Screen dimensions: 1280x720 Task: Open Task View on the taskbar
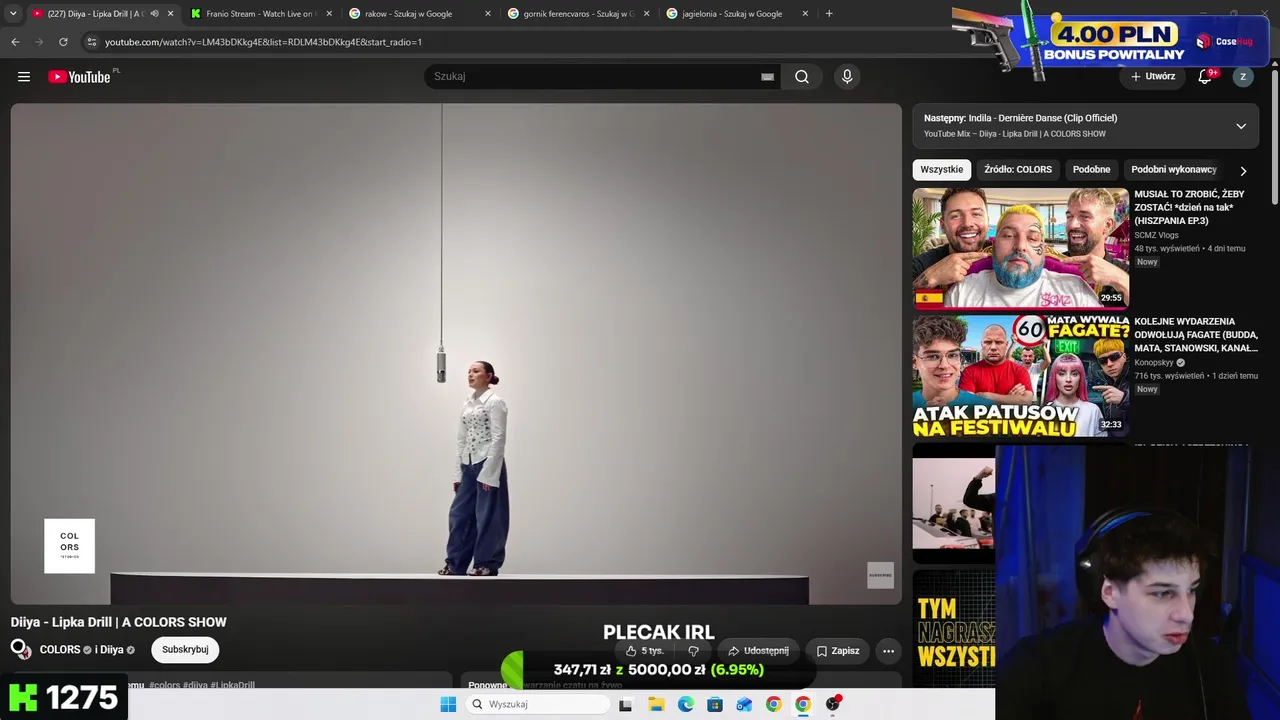coord(625,704)
